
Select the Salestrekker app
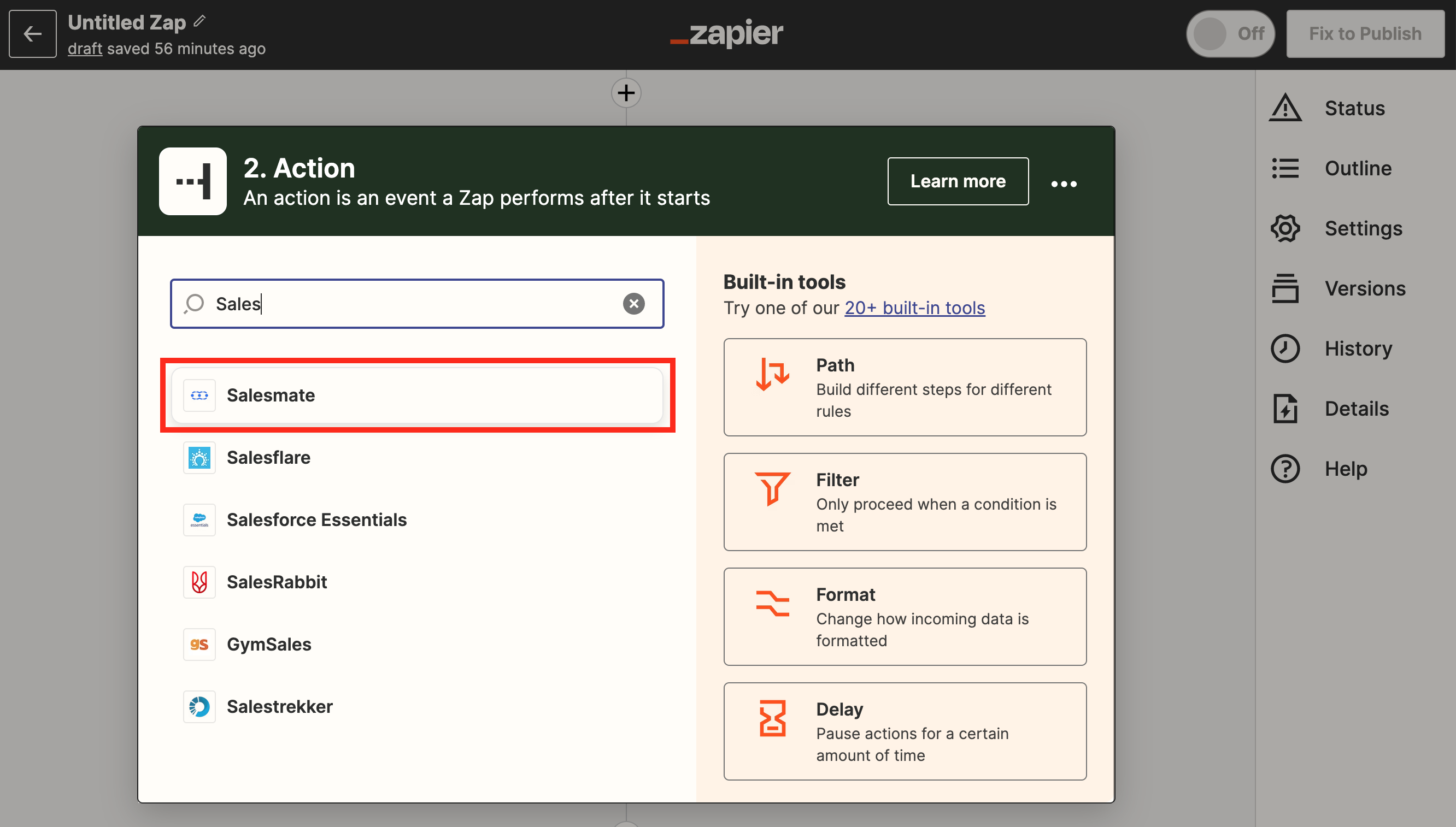click(417, 707)
